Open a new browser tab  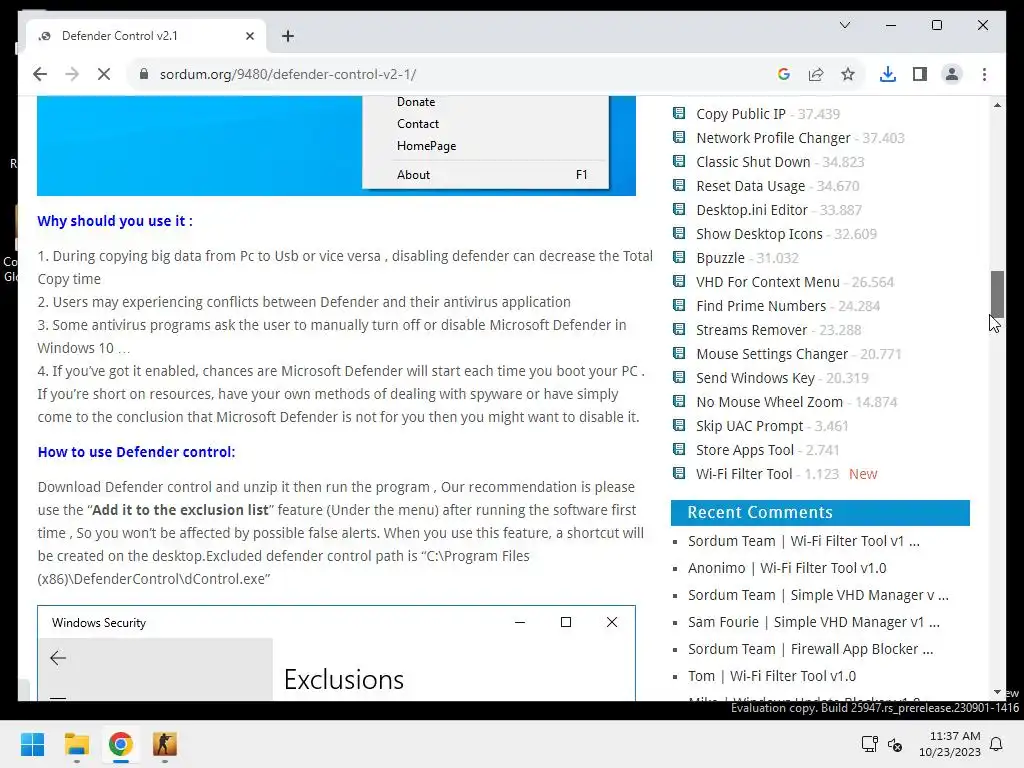288,36
